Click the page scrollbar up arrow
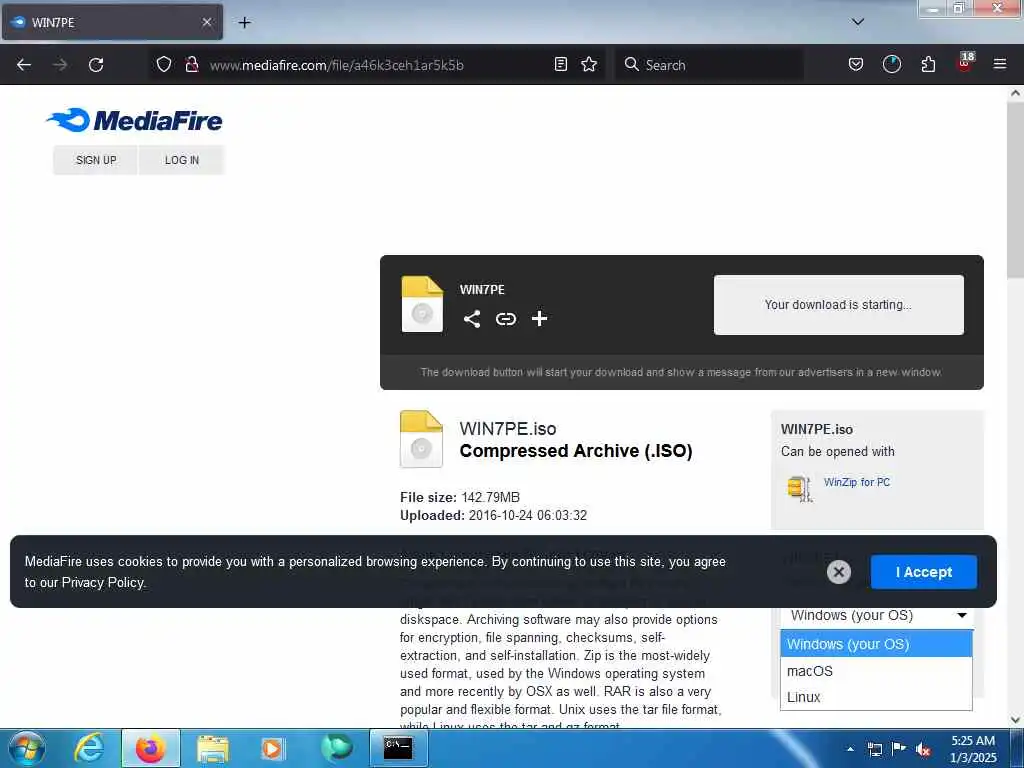Viewport: 1024px width, 768px height. 1015,93
